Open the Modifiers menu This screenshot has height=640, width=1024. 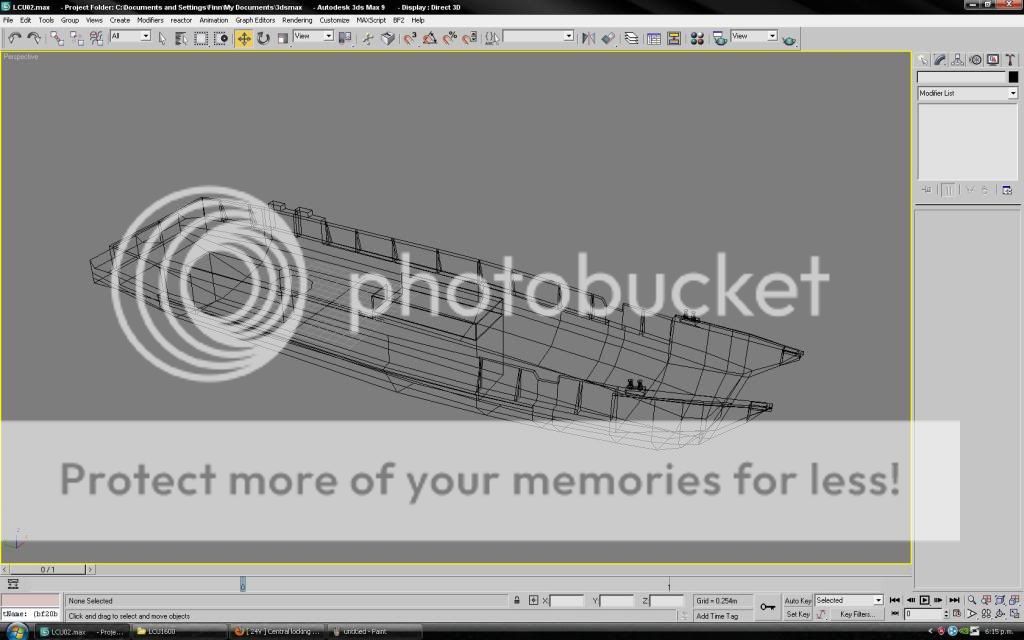(x=150, y=20)
